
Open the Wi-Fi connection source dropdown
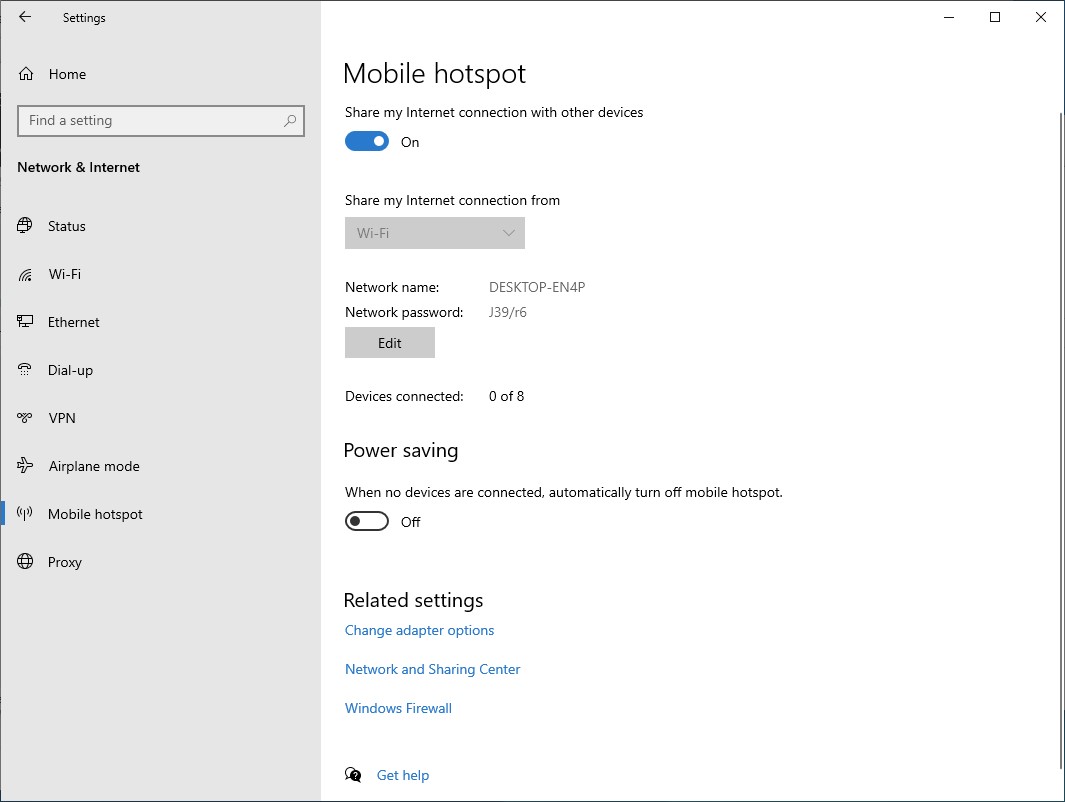pos(435,233)
